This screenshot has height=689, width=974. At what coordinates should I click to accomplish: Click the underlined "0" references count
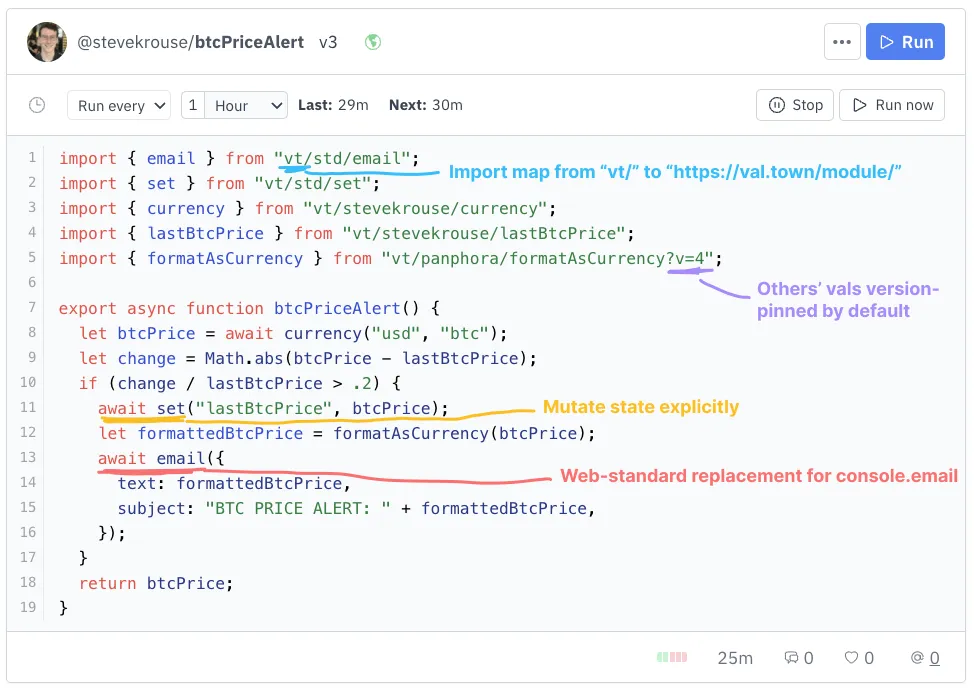pos(932,657)
